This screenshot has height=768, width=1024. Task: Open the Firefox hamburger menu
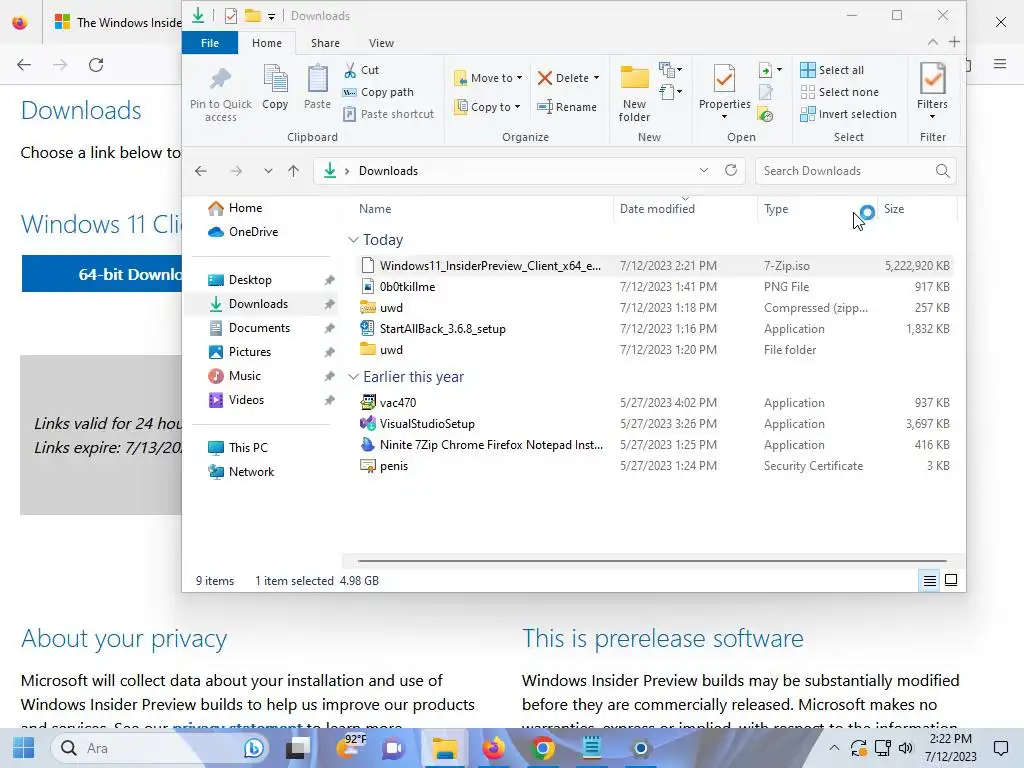click(x=1000, y=64)
